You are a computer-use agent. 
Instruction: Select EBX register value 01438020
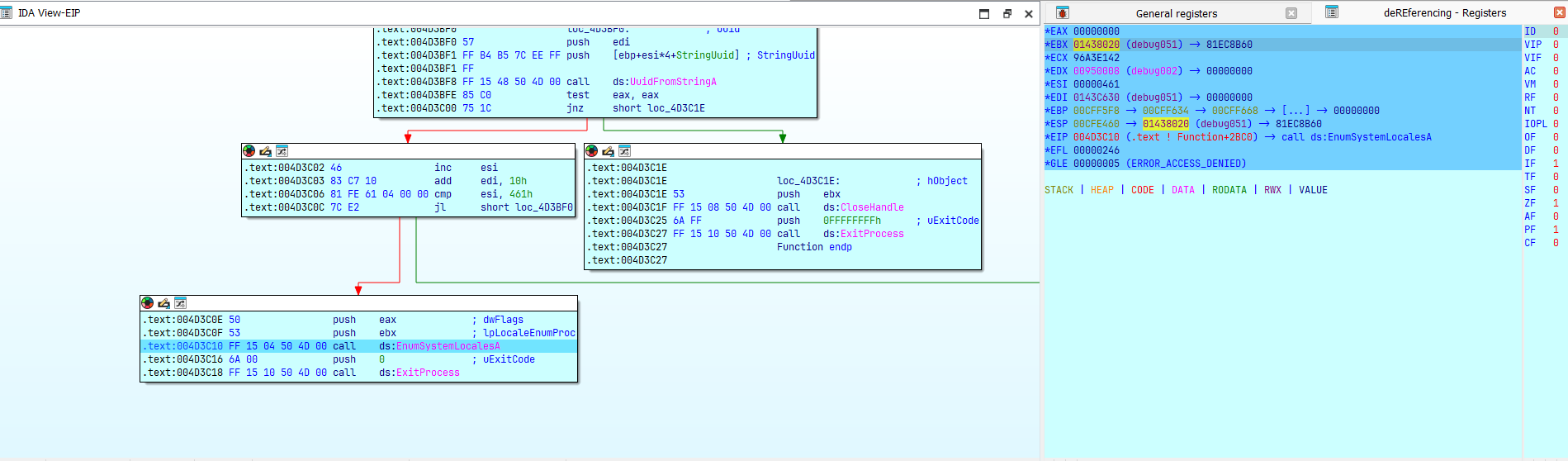click(1096, 45)
